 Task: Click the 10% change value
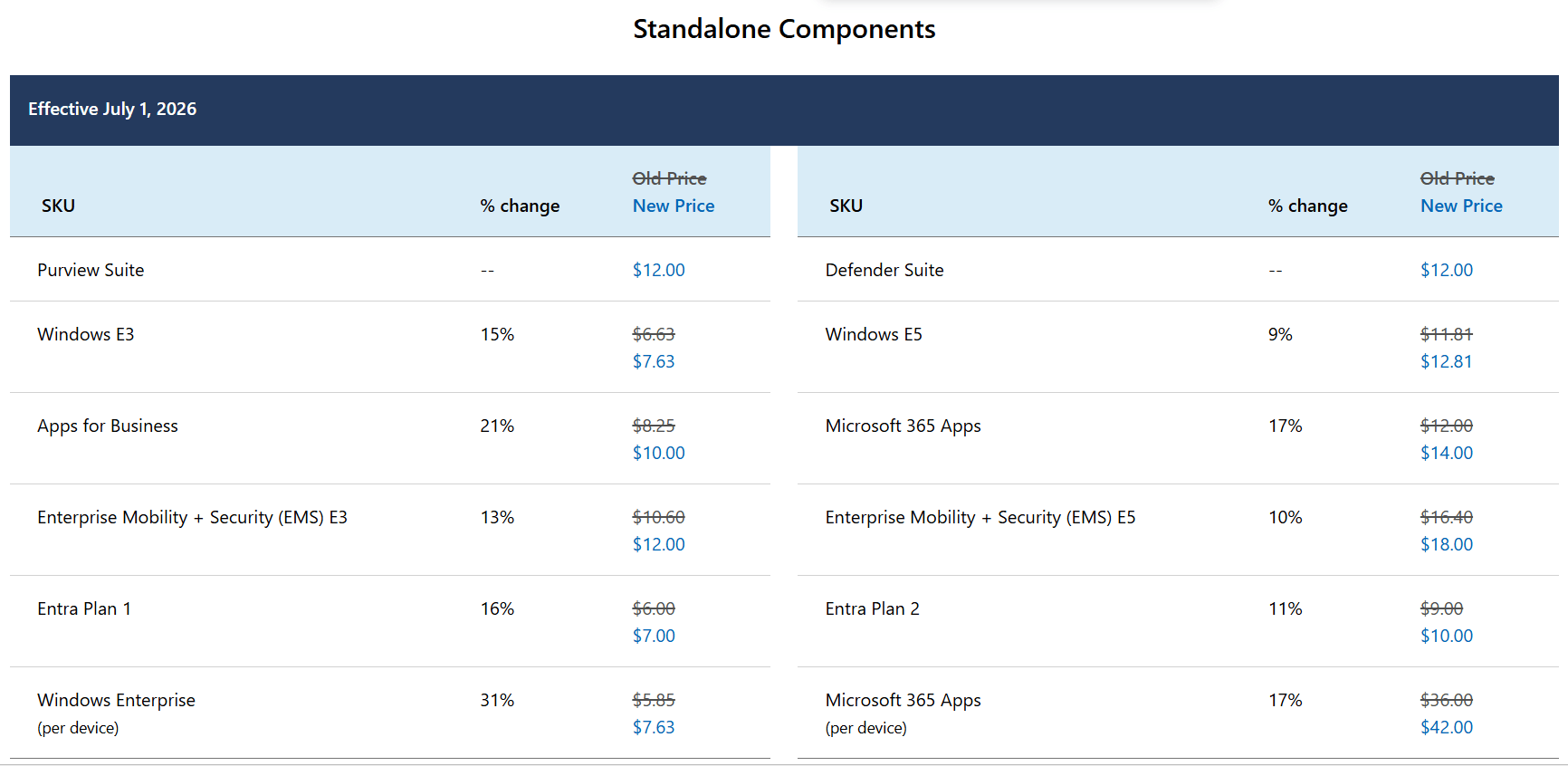click(x=1286, y=517)
